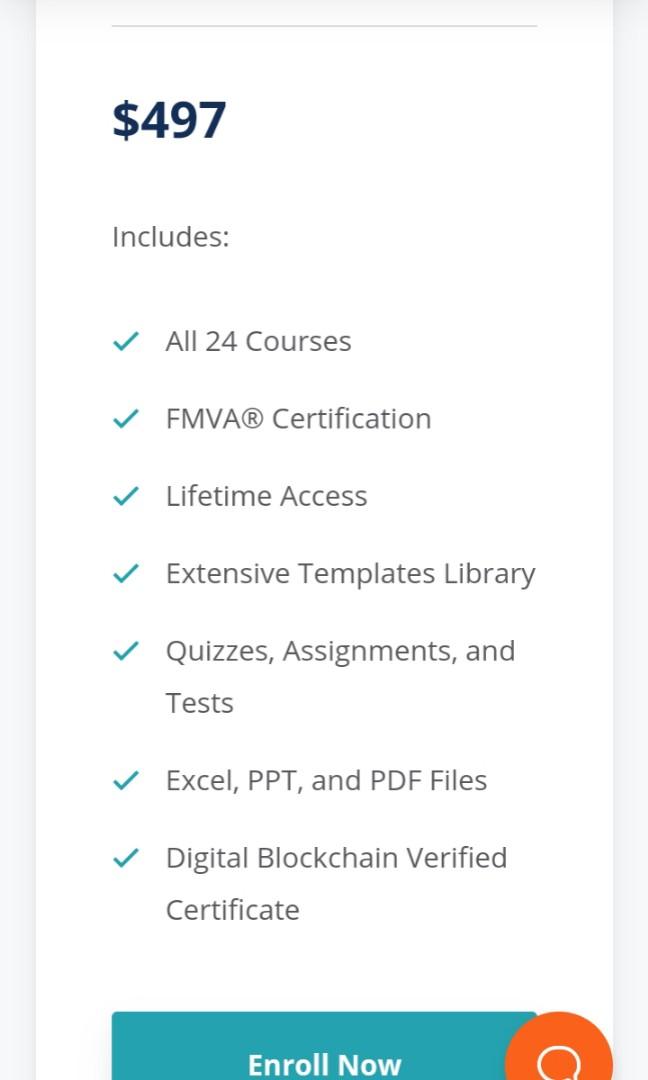The height and width of the screenshot is (1080, 648).
Task: Click the Quizzes, Assignments, and Tests entry
Action: (x=340, y=650)
